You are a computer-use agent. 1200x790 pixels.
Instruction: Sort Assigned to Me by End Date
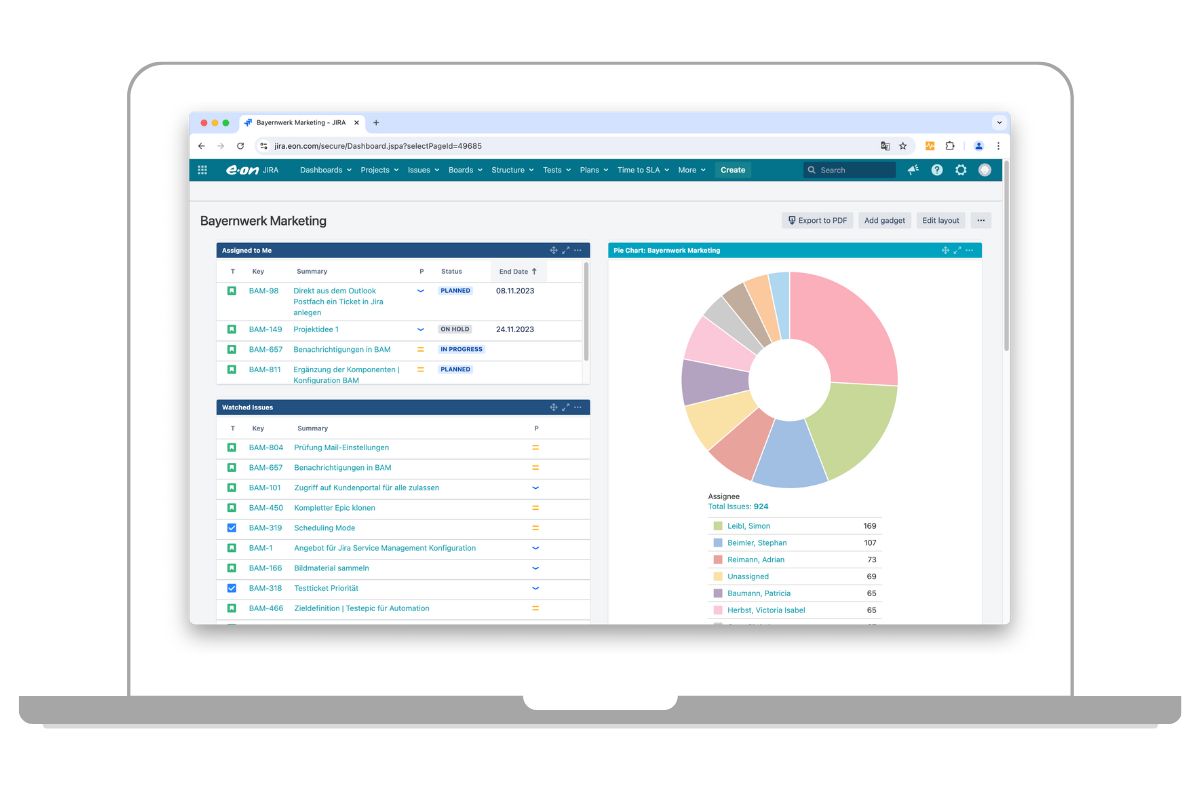pos(518,271)
